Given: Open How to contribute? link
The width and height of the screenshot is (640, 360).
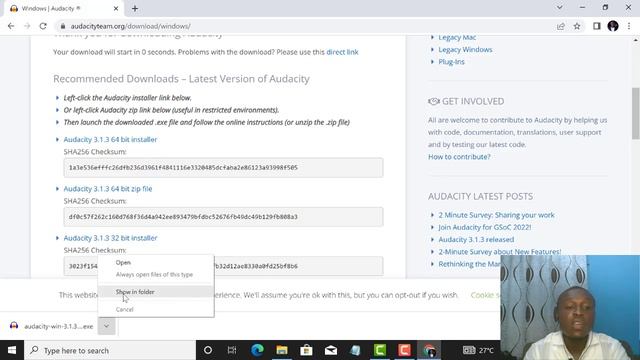Looking at the screenshot, I should [459, 157].
